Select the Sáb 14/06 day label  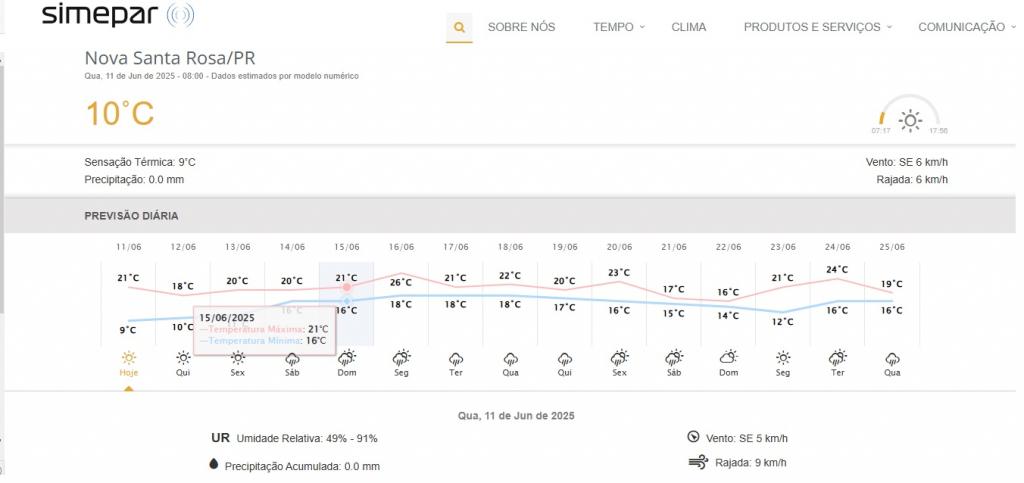coord(292,373)
